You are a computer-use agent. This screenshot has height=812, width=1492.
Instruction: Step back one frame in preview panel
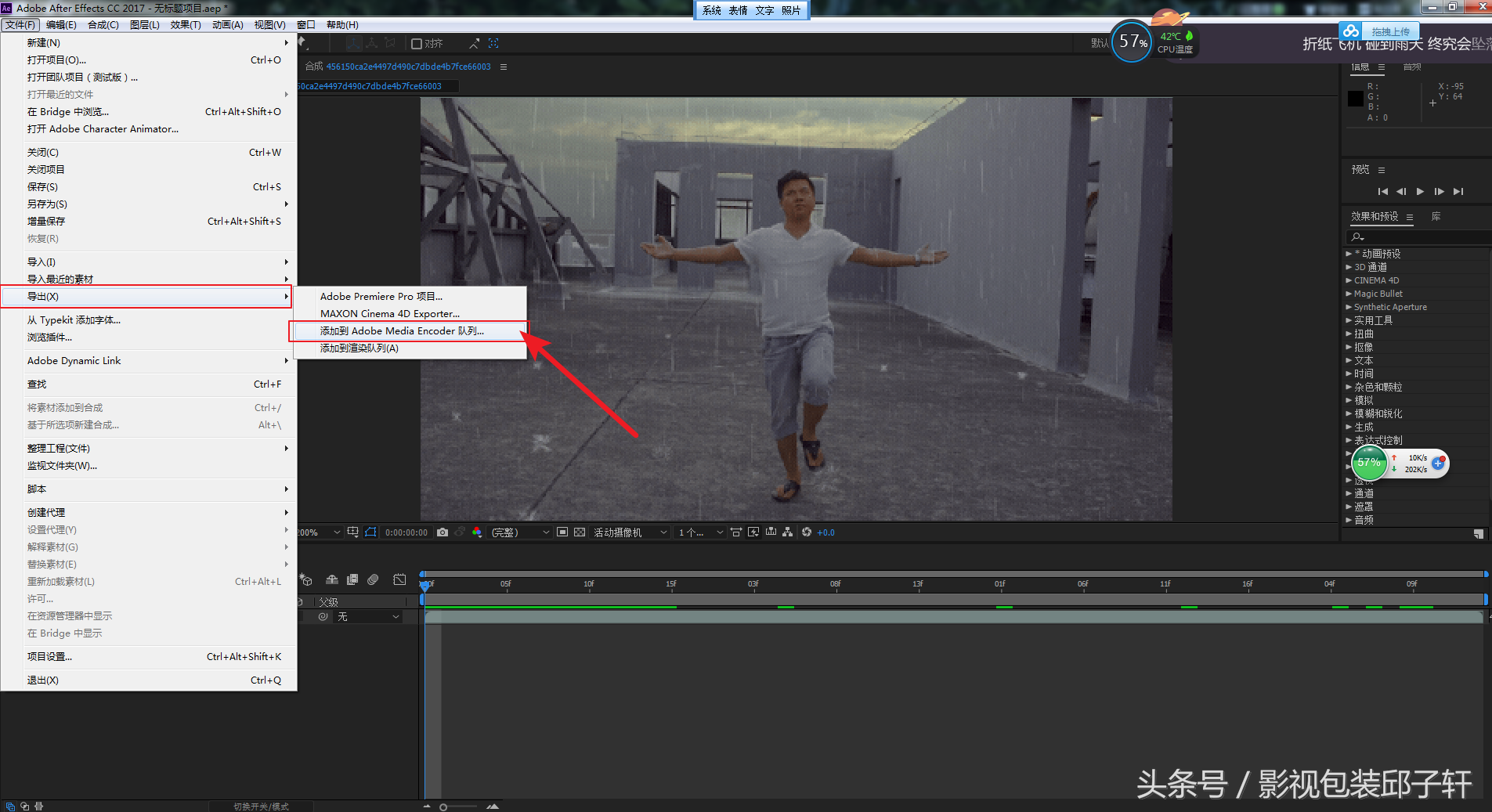pos(1401,192)
